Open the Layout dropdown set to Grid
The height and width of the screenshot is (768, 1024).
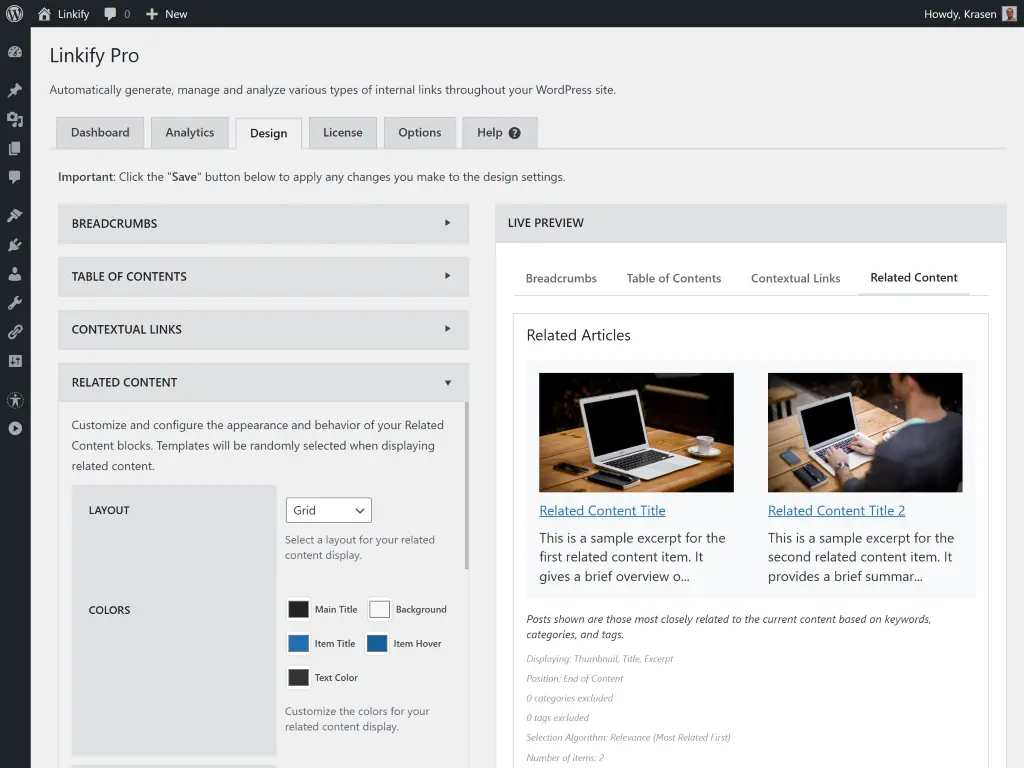(328, 510)
